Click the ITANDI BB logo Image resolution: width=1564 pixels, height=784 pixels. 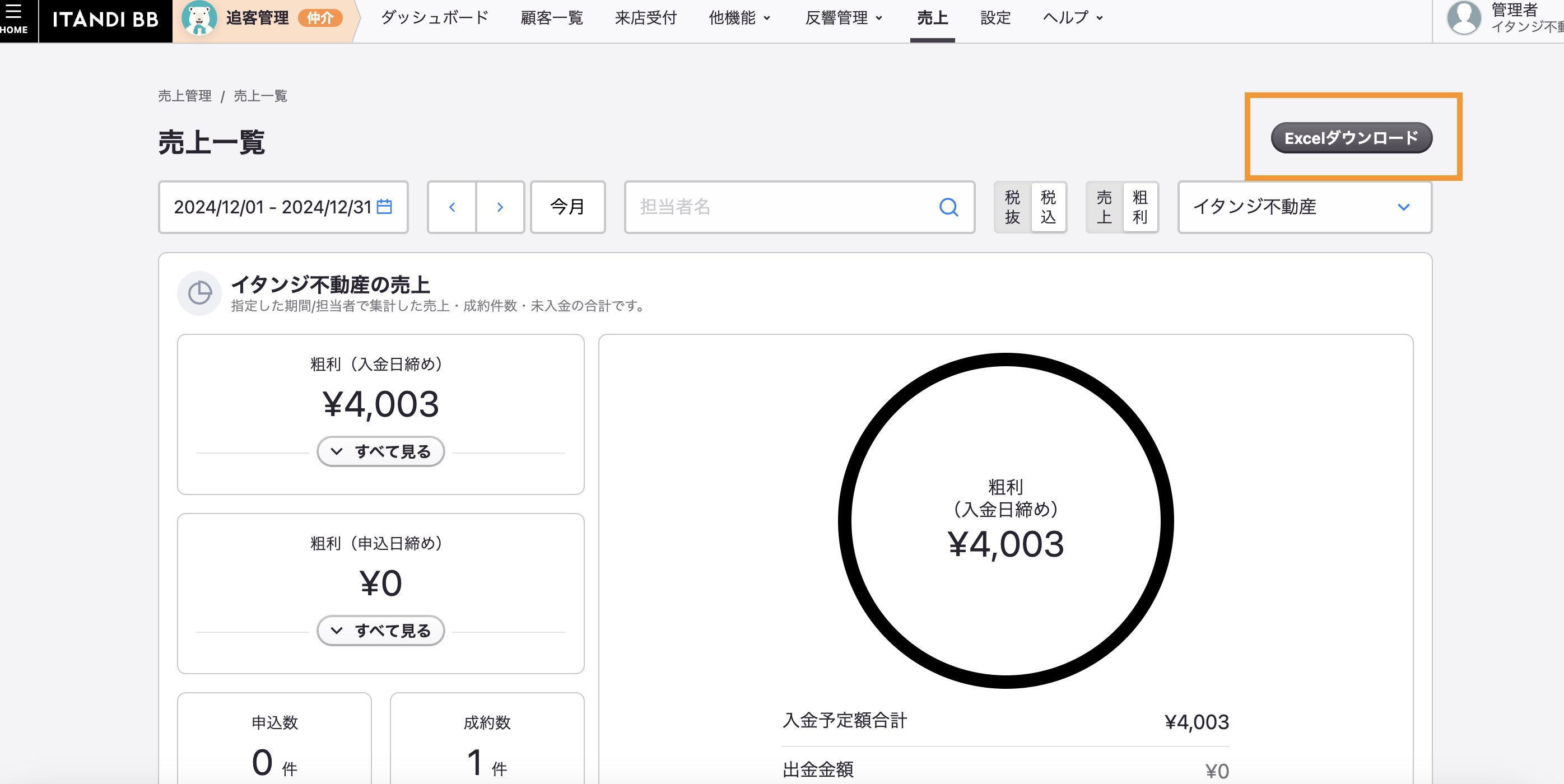[x=105, y=20]
